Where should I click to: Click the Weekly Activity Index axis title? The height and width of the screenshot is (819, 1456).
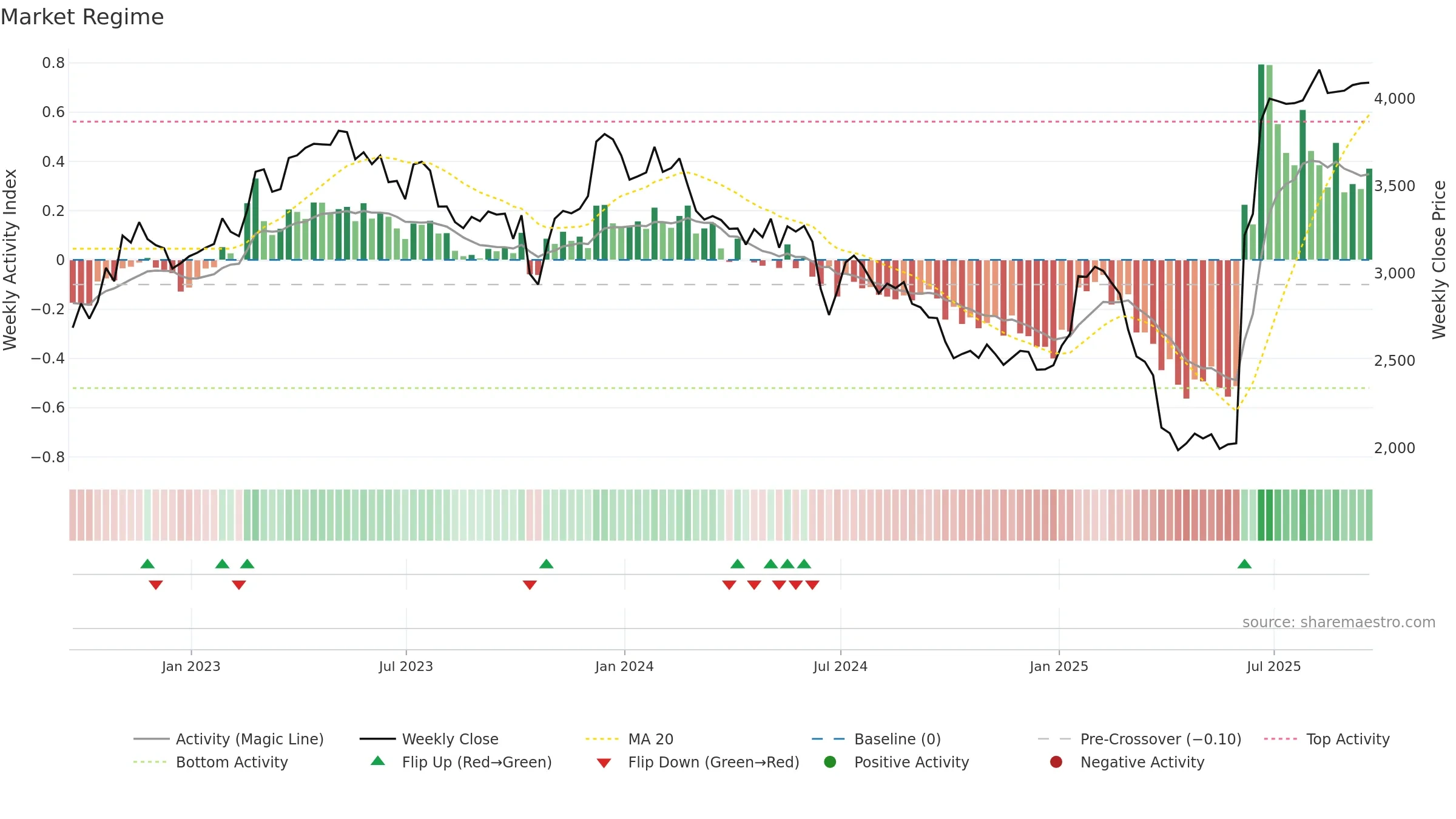pos(10,260)
